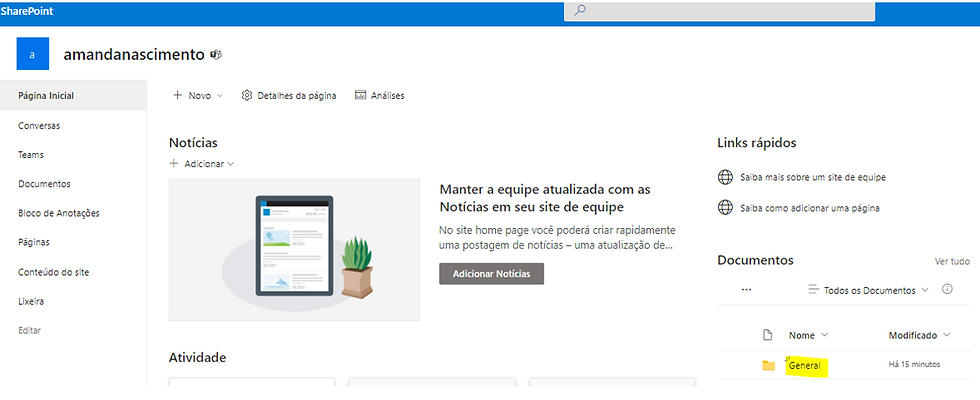Click Editar navigation link
Image resolution: width=980 pixels, height=400 pixels.
click(x=29, y=330)
